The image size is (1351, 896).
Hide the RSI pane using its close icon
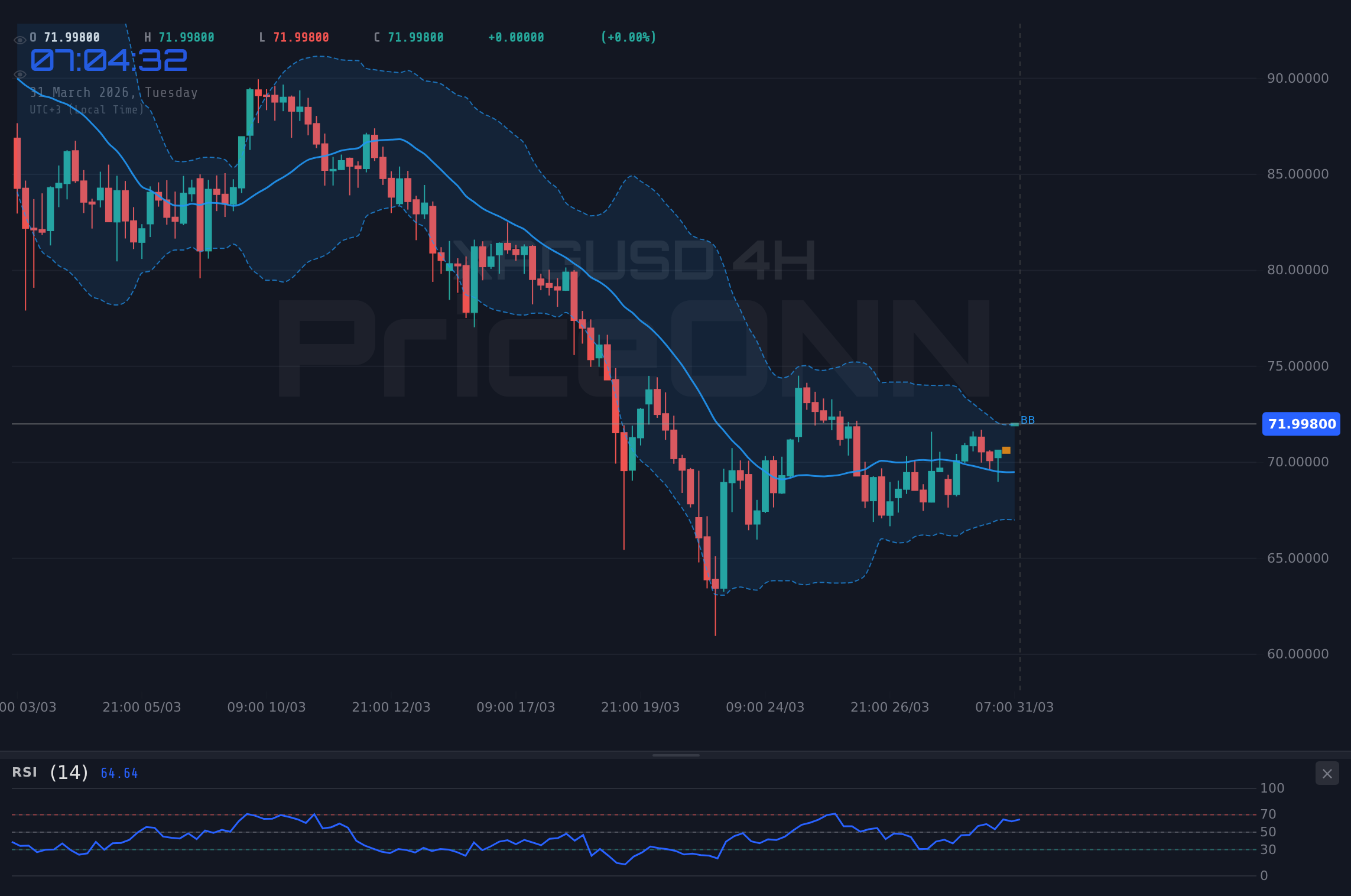[x=1327, y=773]
